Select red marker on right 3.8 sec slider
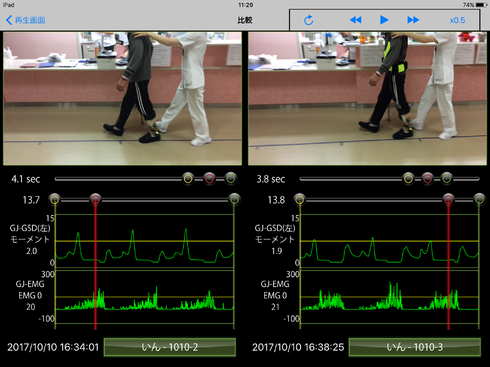490x367 pixels. pyautogui.click(x=427, y=179)
